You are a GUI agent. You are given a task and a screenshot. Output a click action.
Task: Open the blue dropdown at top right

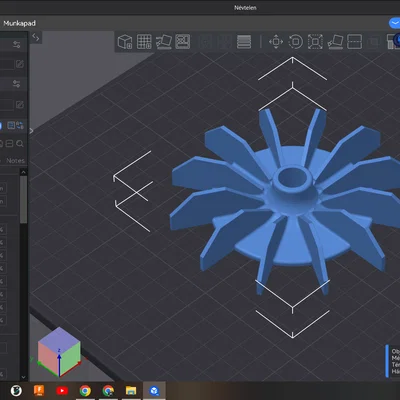click(x=395, y=23)
